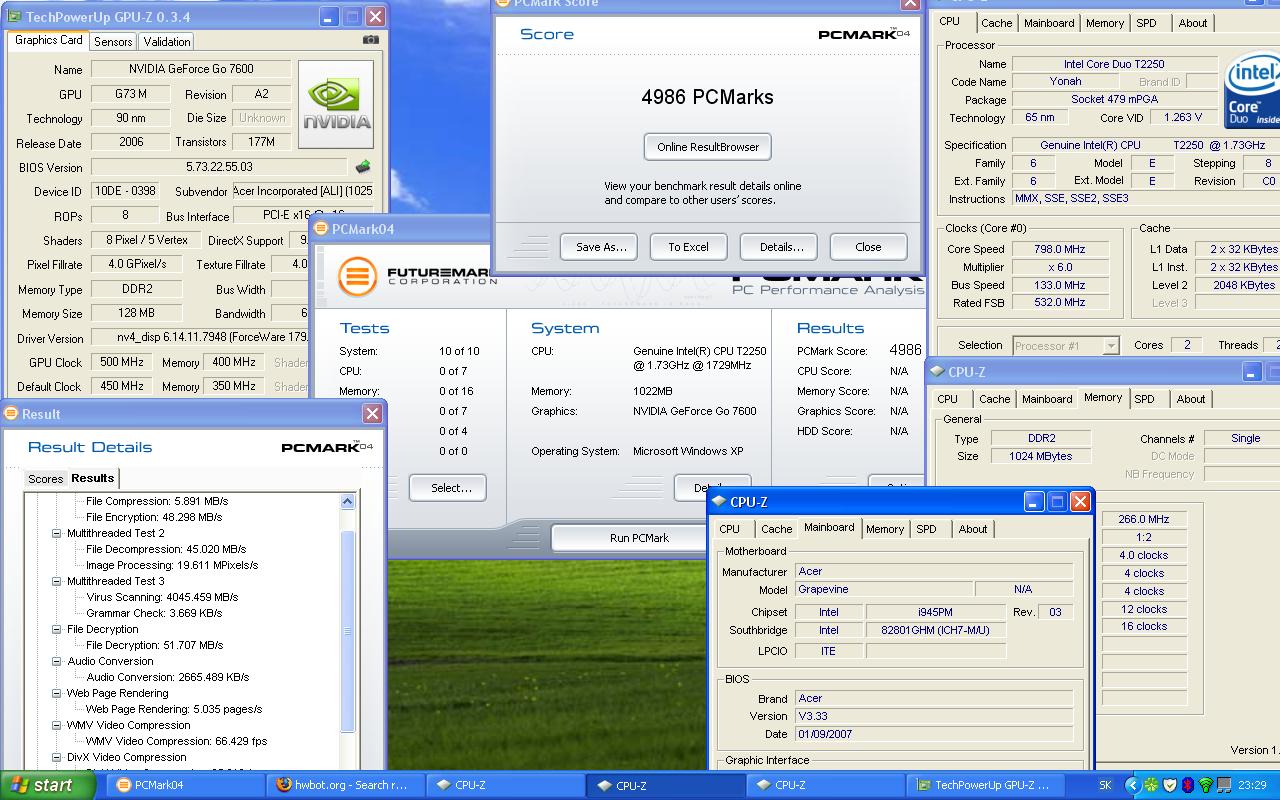Viewport: 1280px width, 800px height.
Task: Click the title icon of the Memory CPU-Z window
Action: pyautogui.click(x=937, y=372)
